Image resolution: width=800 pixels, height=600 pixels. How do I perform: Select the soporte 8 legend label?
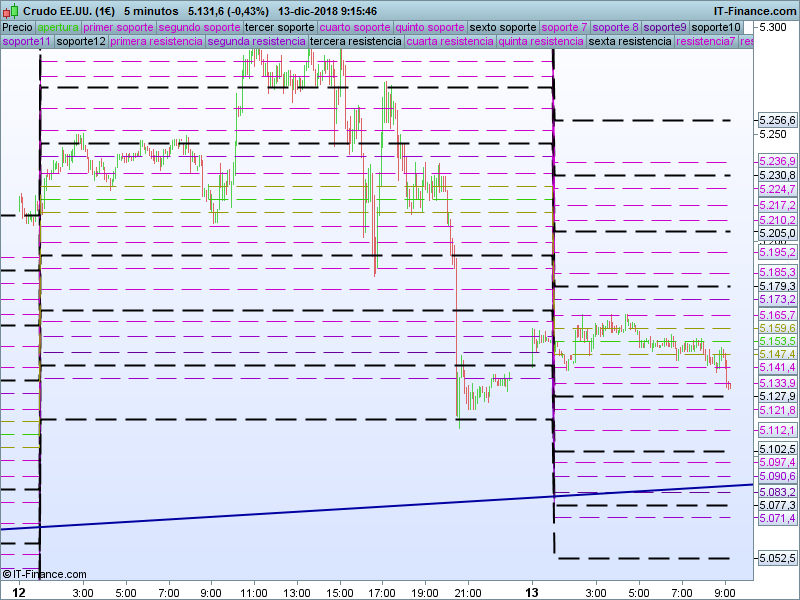[615, 28]
